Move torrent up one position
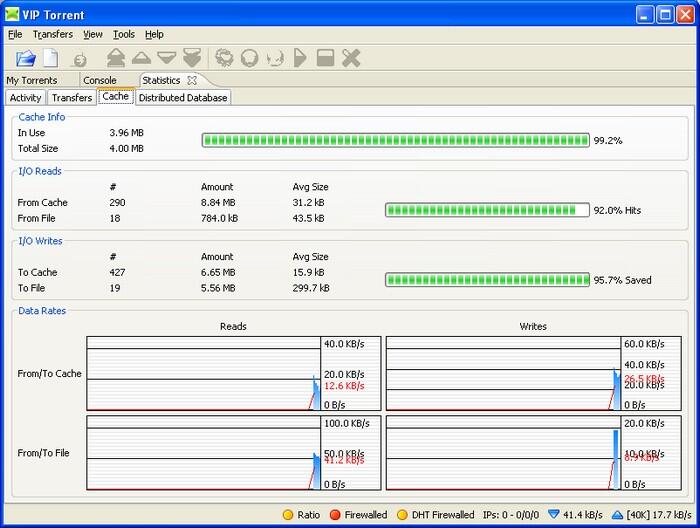700x528 pixels. click(141, 58)
